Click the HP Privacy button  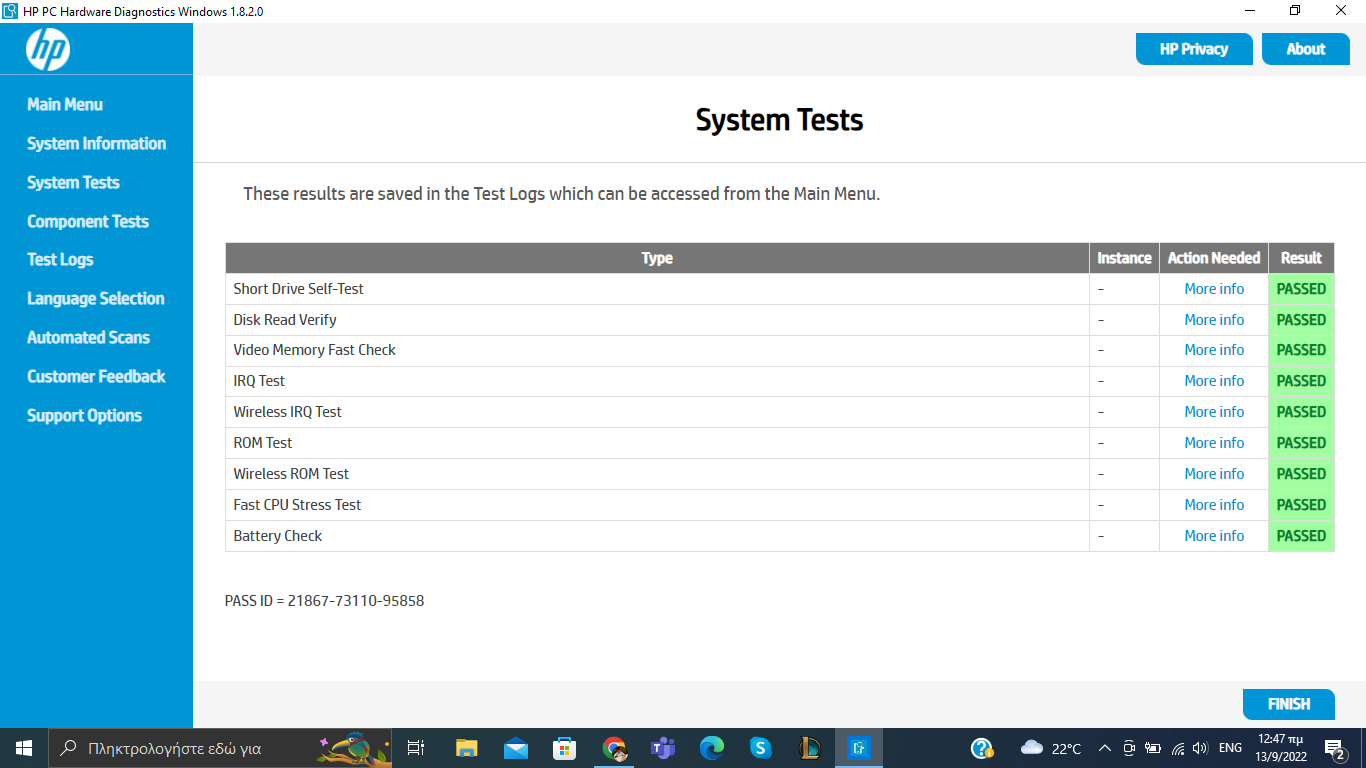tap(1194, 49)
